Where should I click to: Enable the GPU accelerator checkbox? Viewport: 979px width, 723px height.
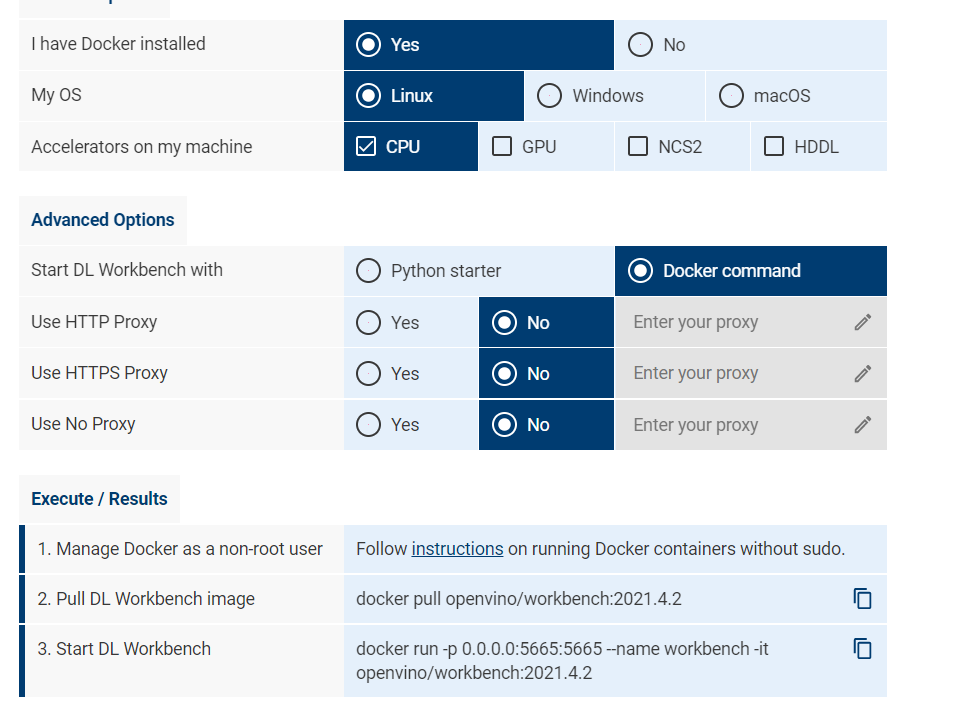(x=502, y=146)
